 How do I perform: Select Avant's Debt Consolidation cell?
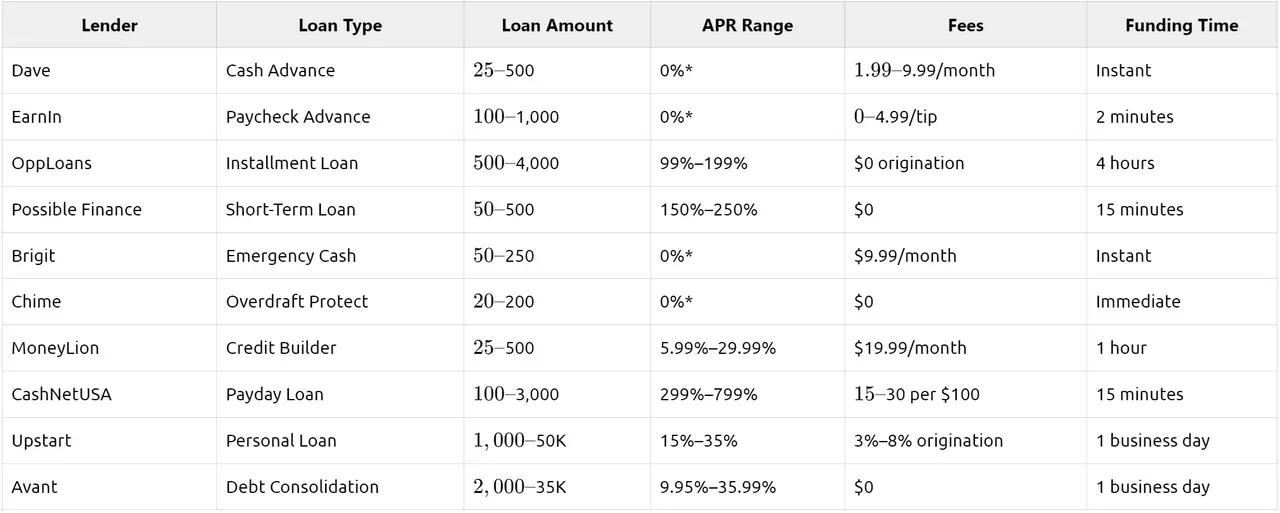tap(340, 487)
